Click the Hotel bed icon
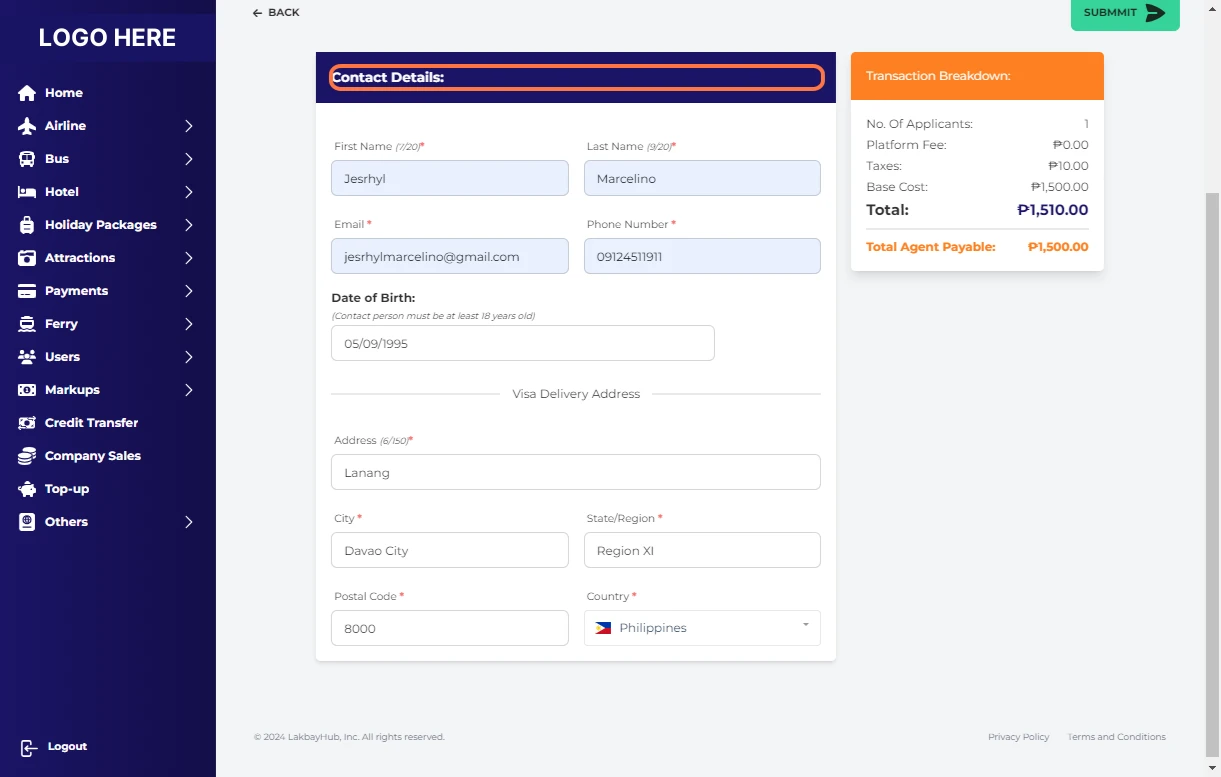This screenshot has width=1221, height=777. point(27,192)
